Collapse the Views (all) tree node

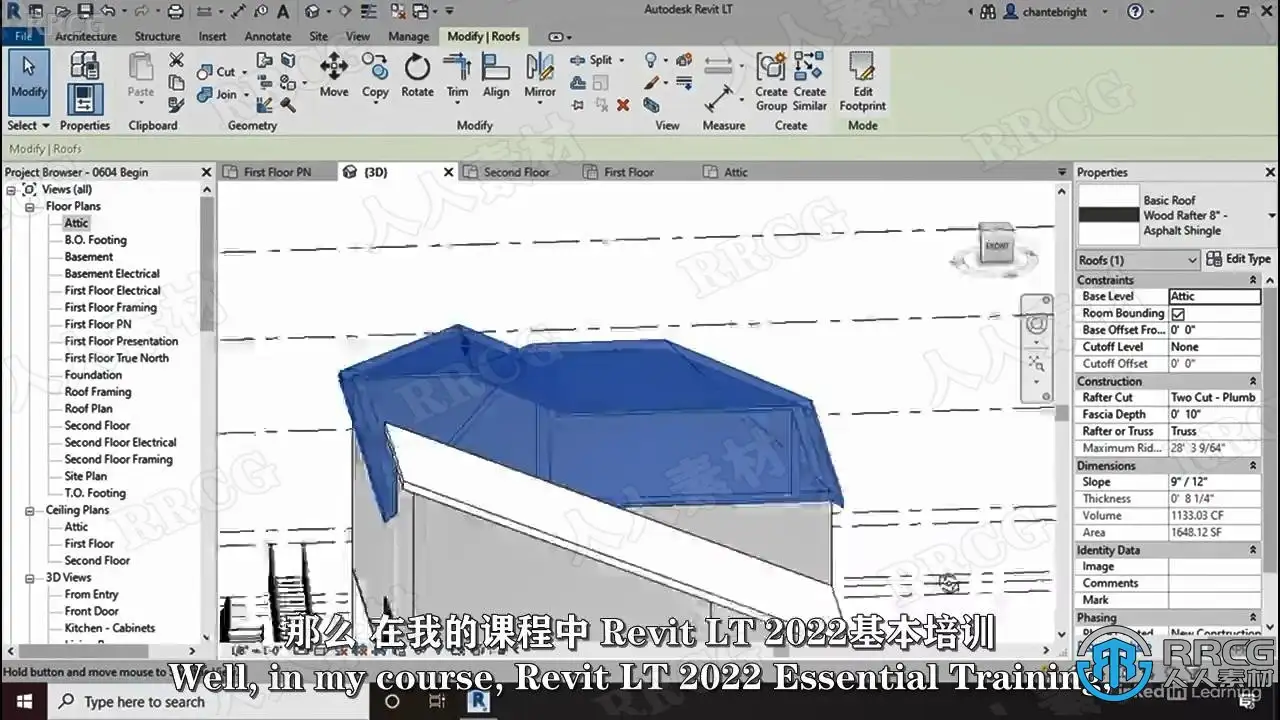tap(11, 189)
